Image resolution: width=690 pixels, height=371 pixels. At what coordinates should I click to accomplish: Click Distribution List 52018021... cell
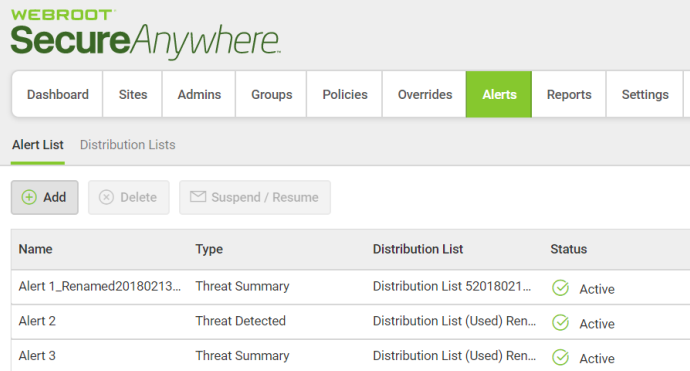tap(452, 287)
